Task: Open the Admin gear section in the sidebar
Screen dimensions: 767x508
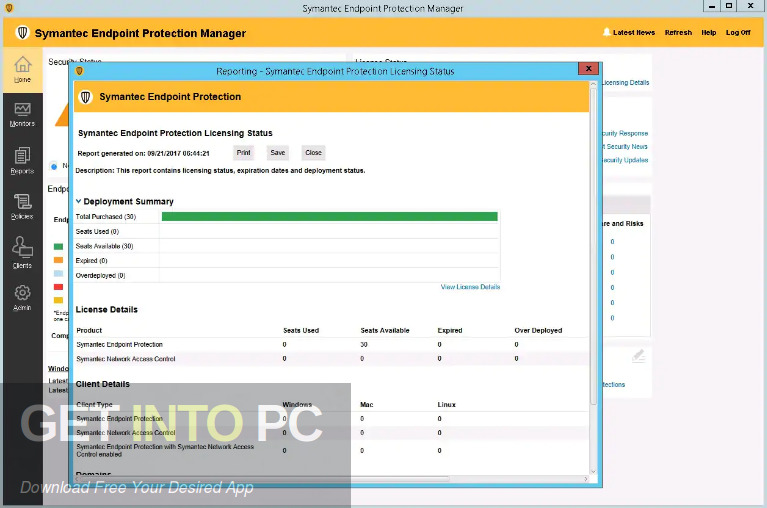Action: point(23,298)
